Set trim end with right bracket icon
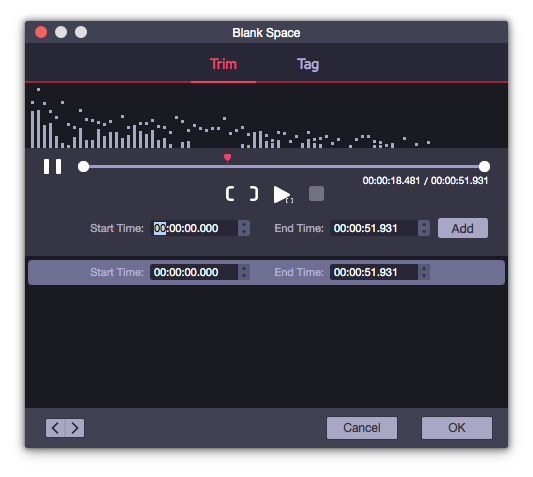The image size is (533, 477). click(254, 194)
